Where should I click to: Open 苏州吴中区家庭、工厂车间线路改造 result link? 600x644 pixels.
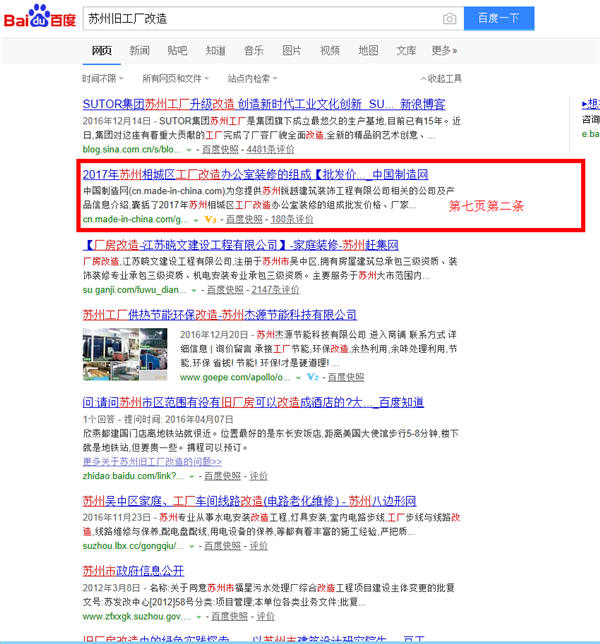(249, 501)
